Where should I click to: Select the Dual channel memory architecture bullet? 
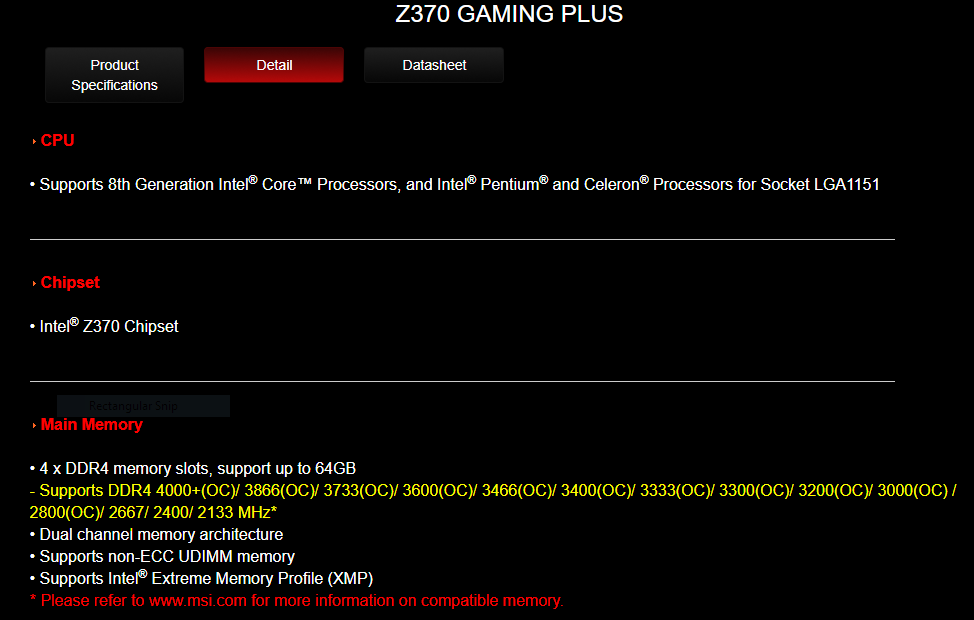[x=157, y=534]
